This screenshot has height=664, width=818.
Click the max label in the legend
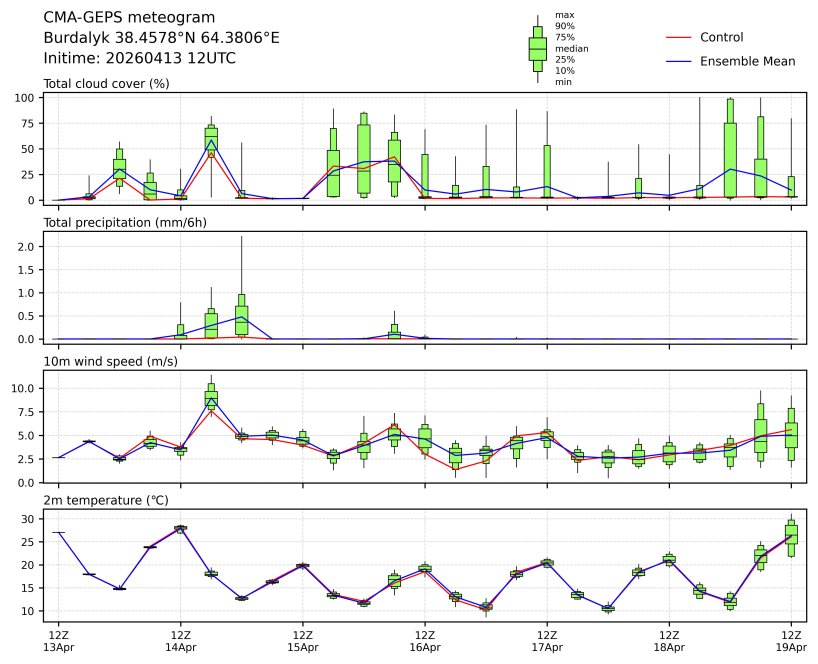[564, 16]
